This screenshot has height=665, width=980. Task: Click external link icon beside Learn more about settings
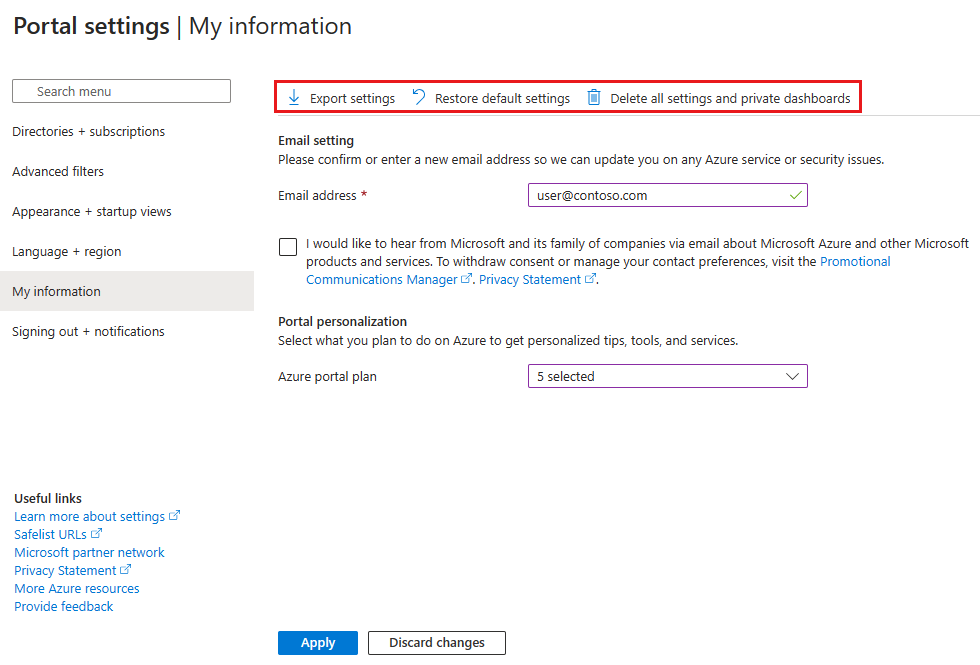(x=174, y=516)
